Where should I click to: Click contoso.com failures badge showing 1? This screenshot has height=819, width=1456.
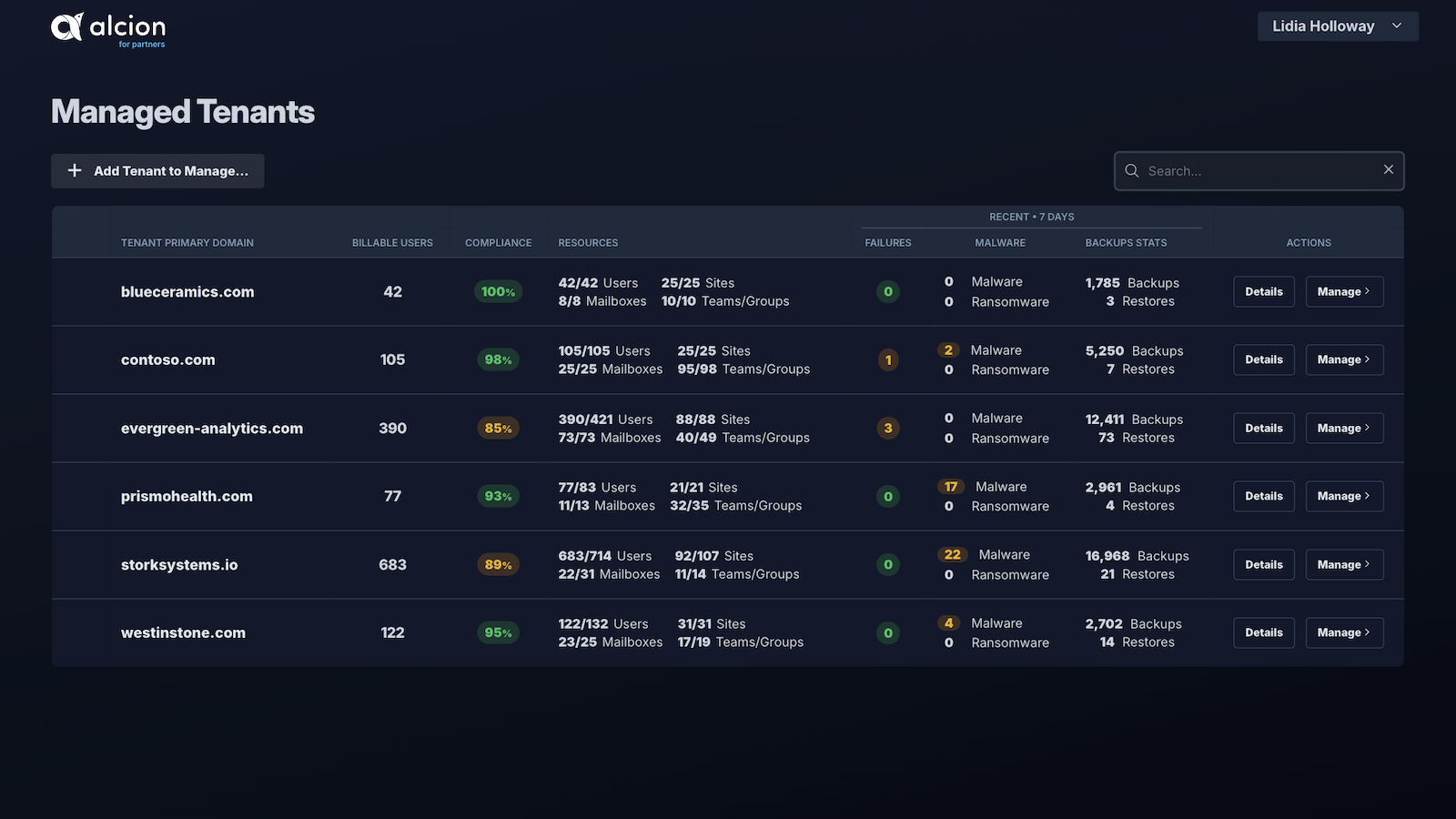888,359
